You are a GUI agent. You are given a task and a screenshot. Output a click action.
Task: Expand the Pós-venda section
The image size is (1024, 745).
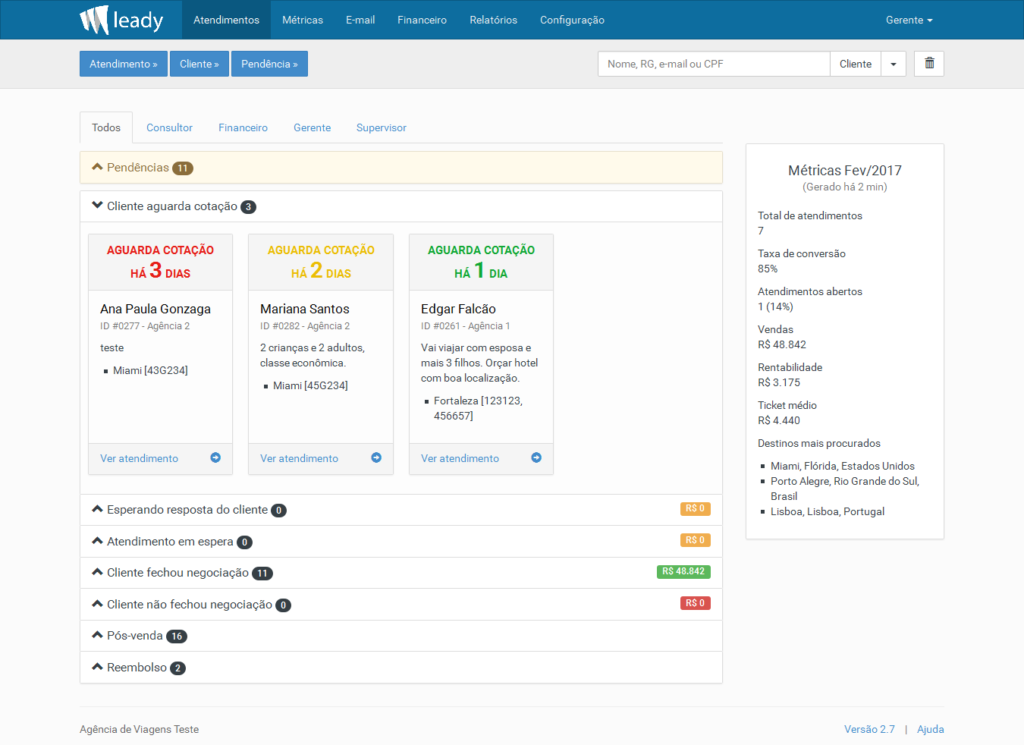[x=97, y=636]
